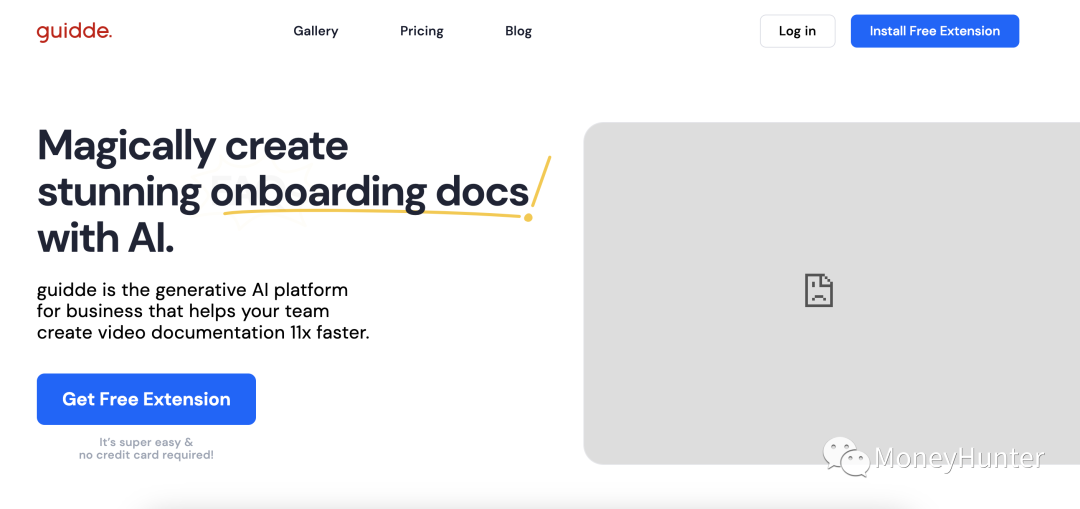
Task: Open the Gallery page
Action: [315, 31]
